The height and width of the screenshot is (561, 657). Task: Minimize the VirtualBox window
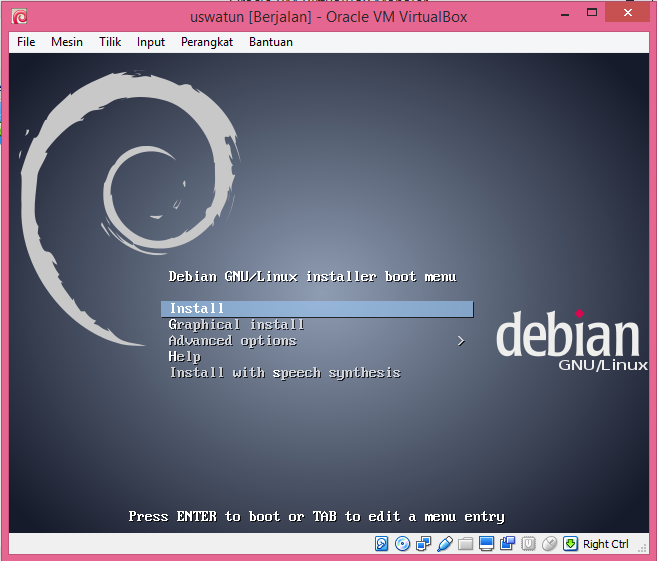click(565, 14)
